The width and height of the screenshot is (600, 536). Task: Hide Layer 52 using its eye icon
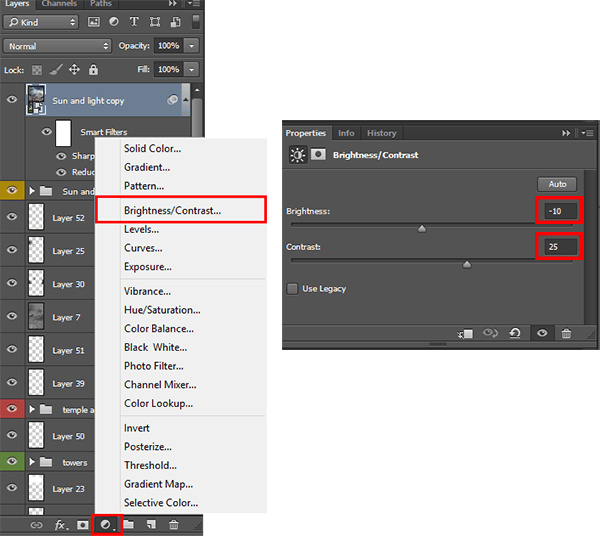coord(12,217)
